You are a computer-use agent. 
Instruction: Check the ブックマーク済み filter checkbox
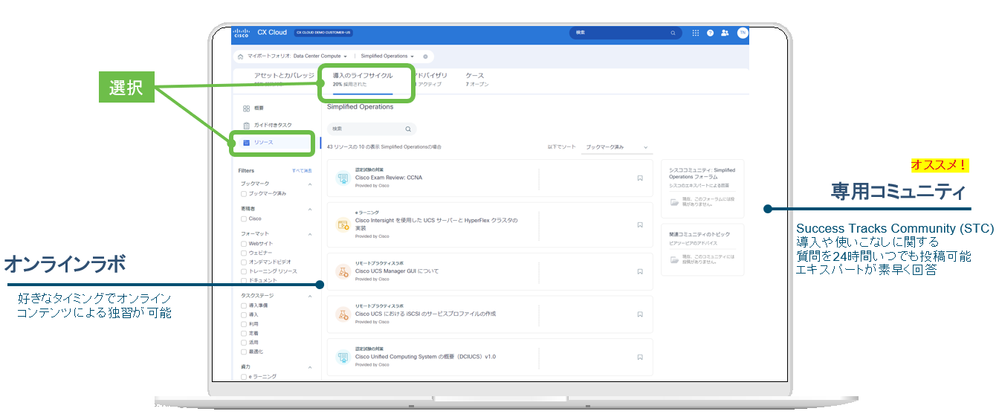click(243, 193)
